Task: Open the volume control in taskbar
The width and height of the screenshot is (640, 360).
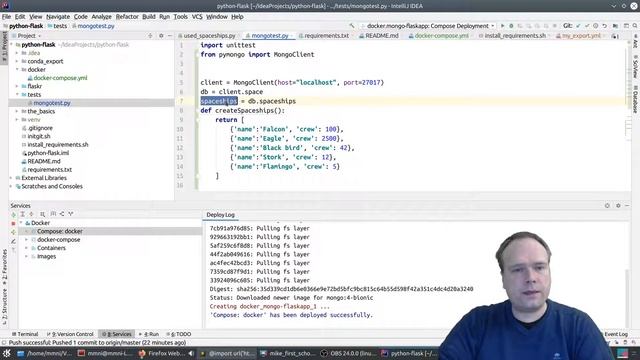Action: 191,353
